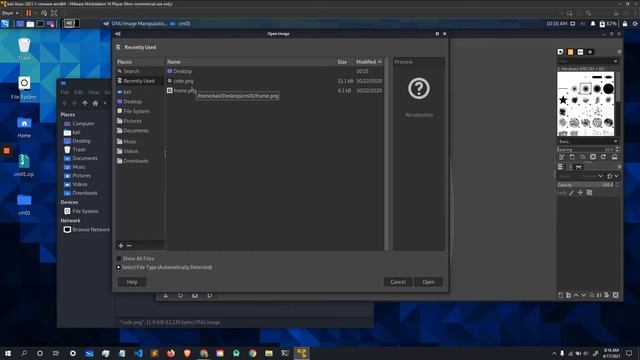
Task: Open File menu in file manager window
Action: (65, 92)
